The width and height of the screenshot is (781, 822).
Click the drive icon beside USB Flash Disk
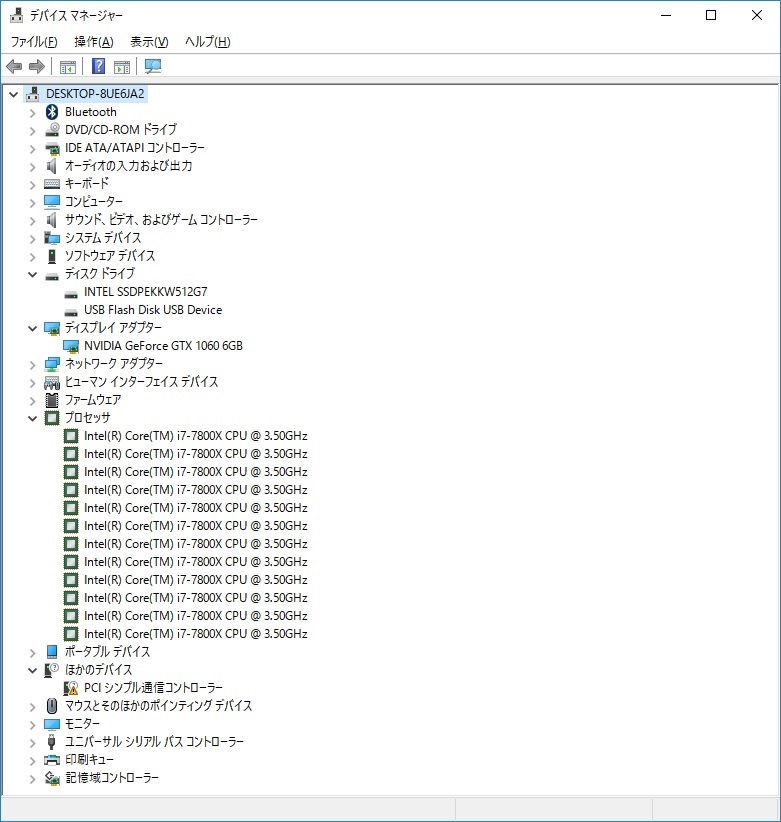point(71,311)
